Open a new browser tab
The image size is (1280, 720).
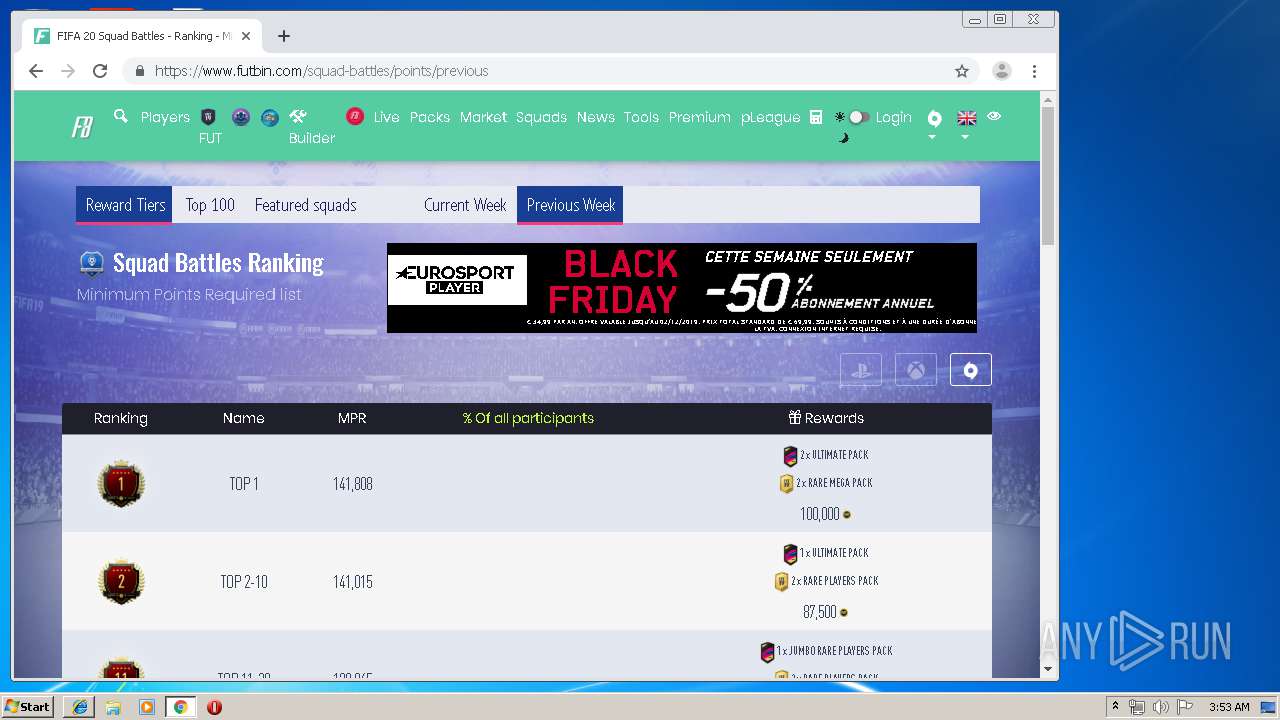coord(284,36)
